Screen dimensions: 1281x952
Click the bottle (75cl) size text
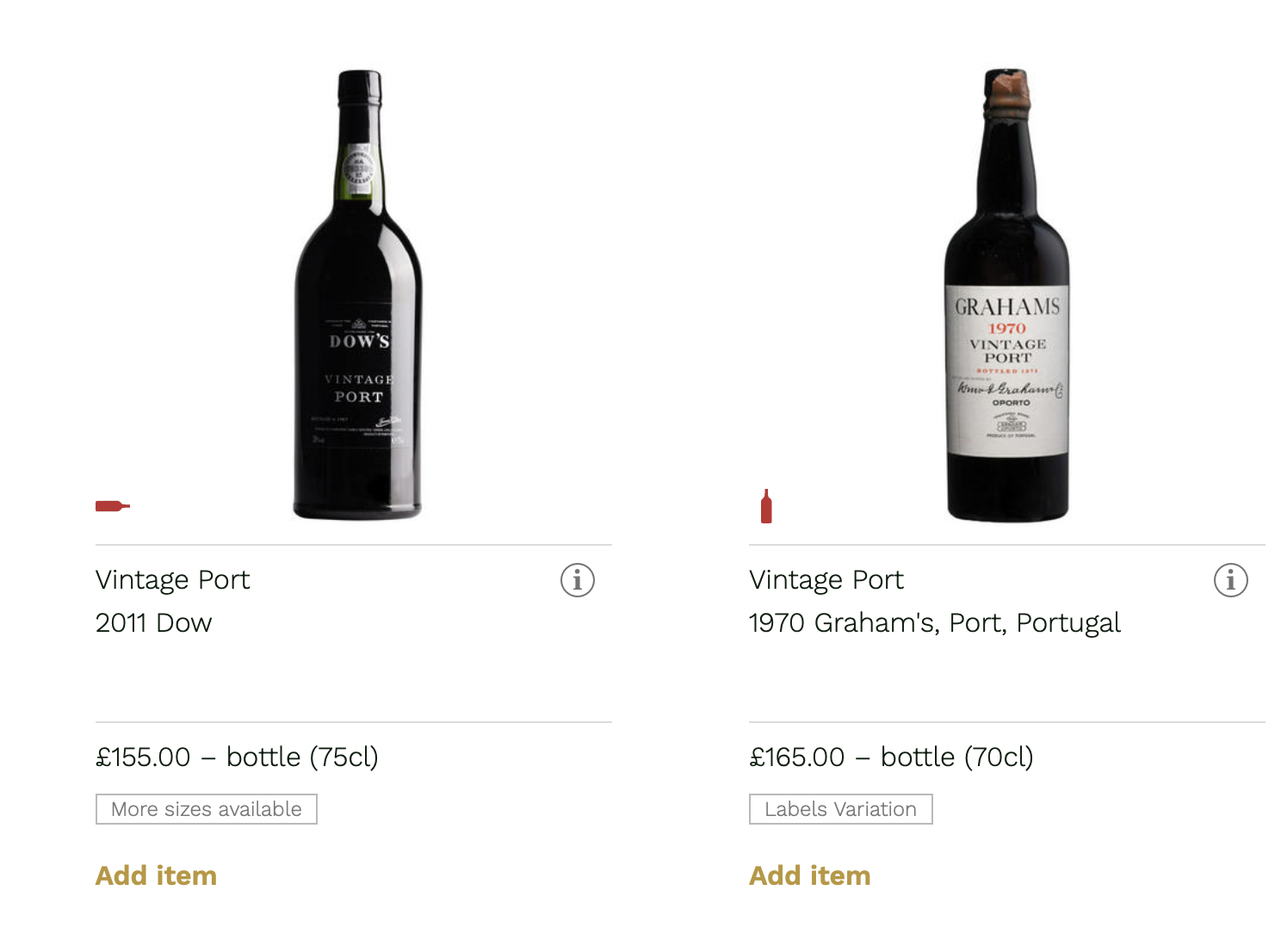302,757
